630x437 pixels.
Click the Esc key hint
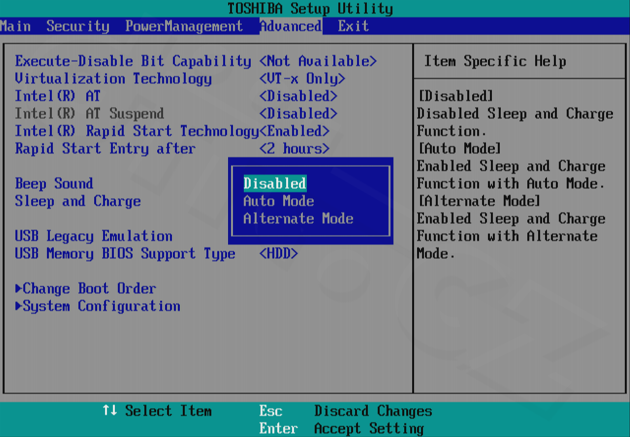[271, 411]
